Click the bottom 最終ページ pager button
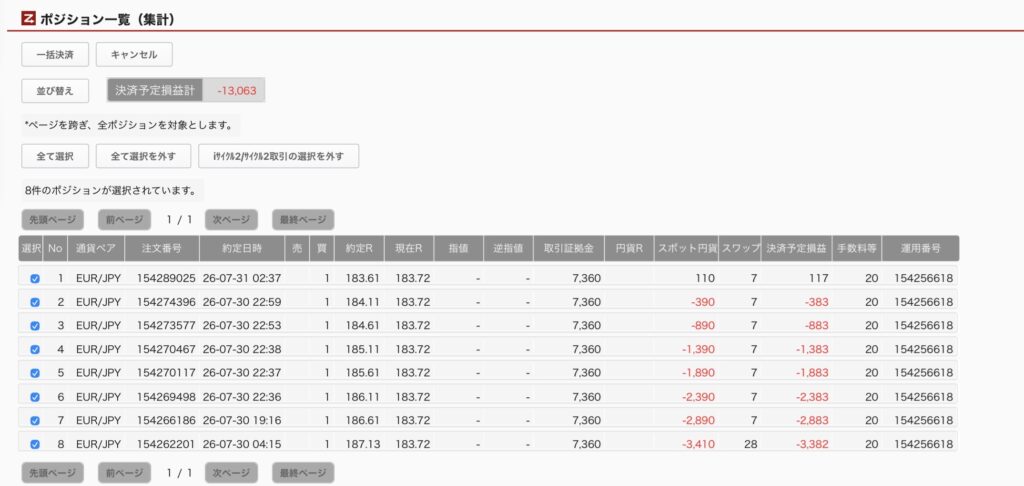 [303, 473]
